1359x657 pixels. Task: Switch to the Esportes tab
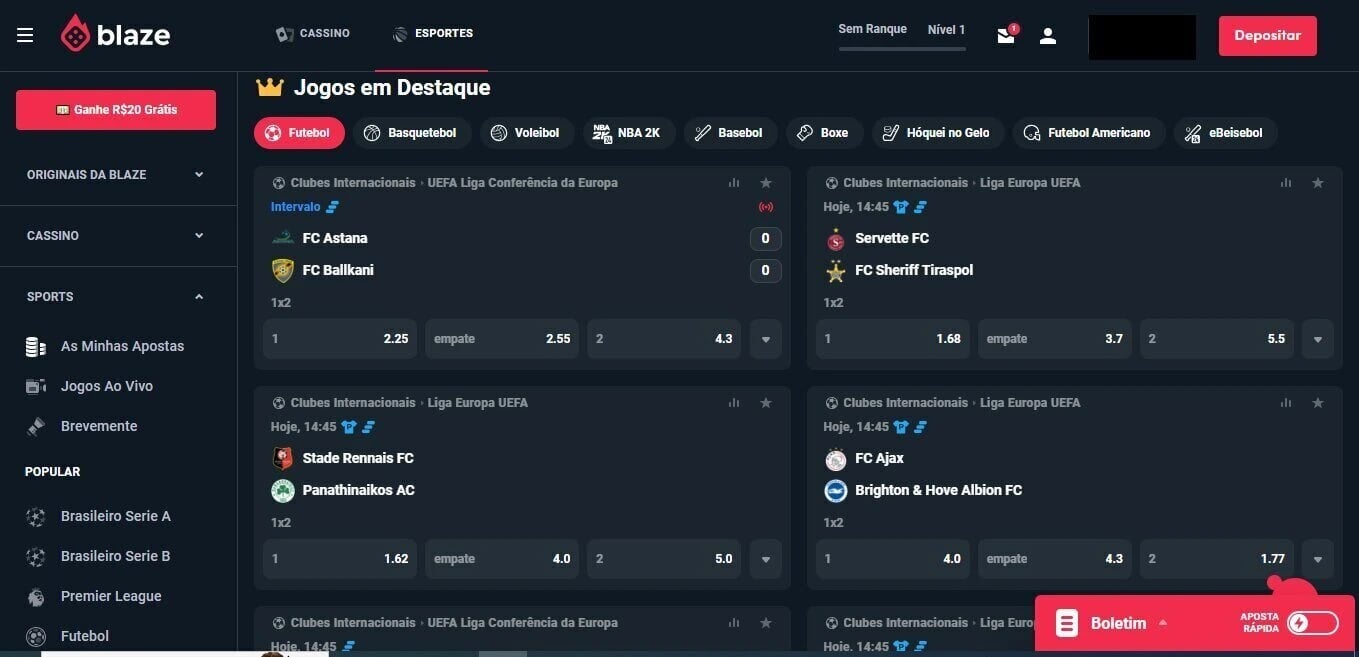433,33
